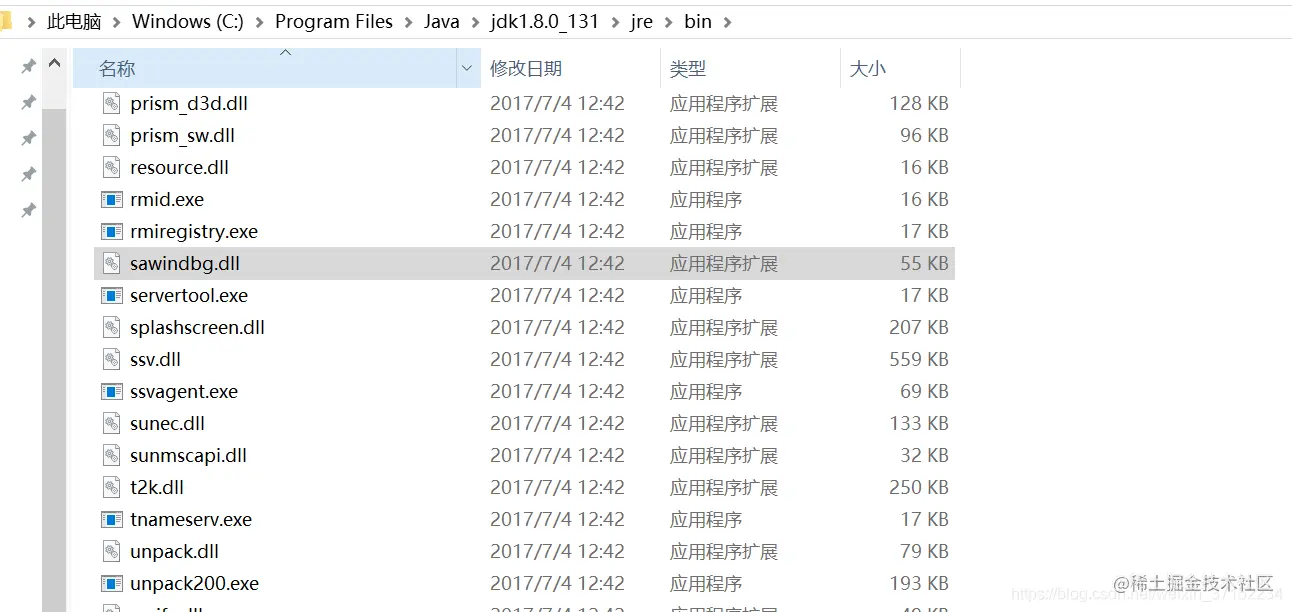
Task: Click the sunmscapi.dll file icon
Action: coord(112,455)
